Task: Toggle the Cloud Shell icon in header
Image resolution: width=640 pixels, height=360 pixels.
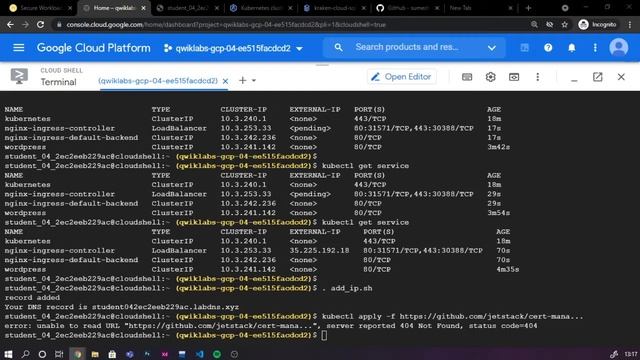Action: (x=524, y=48)
